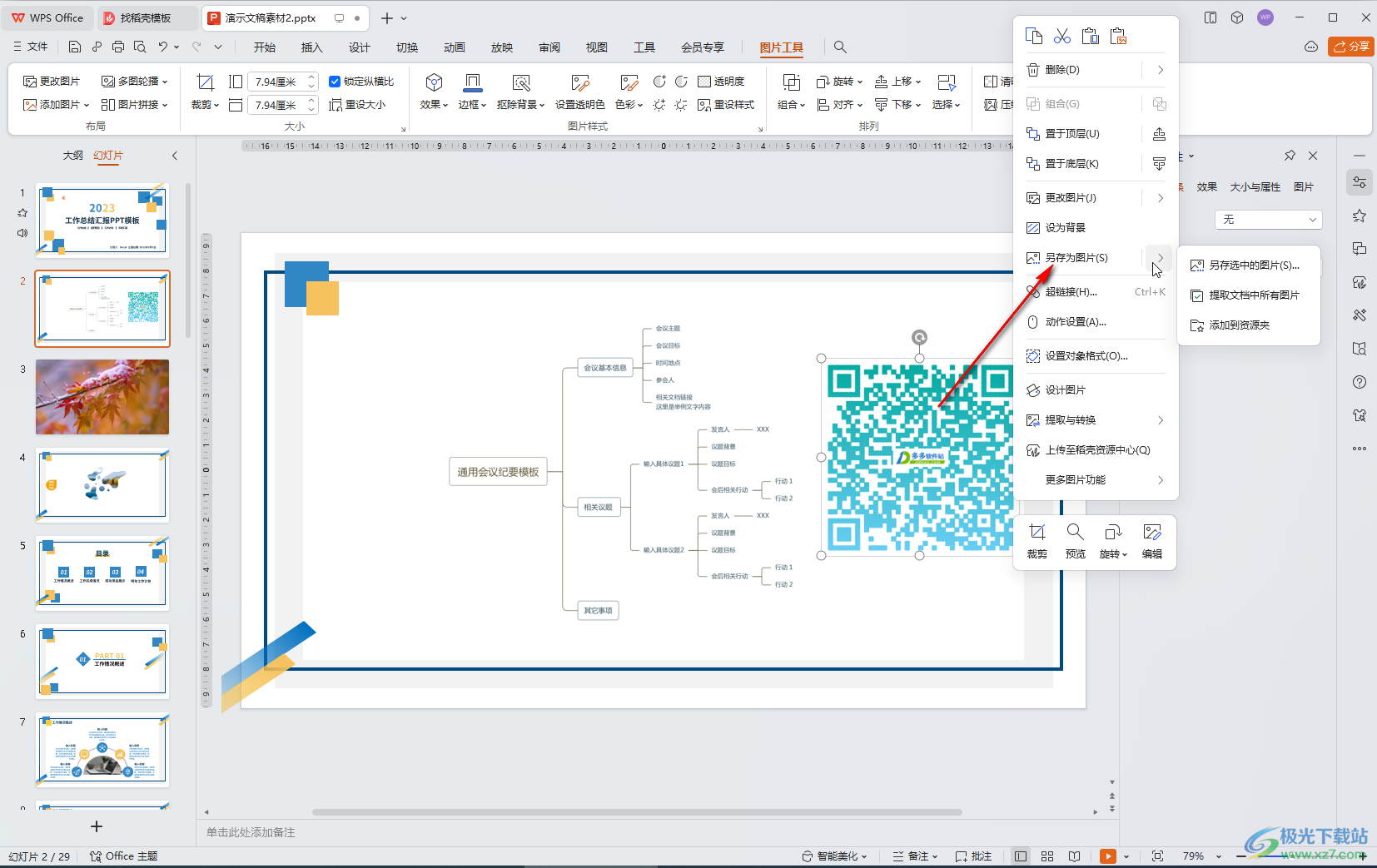This screenshot has height=868, width=1377.
Task: Open the Insert (插入) ribbon tab
Action: tap(311, 47)
